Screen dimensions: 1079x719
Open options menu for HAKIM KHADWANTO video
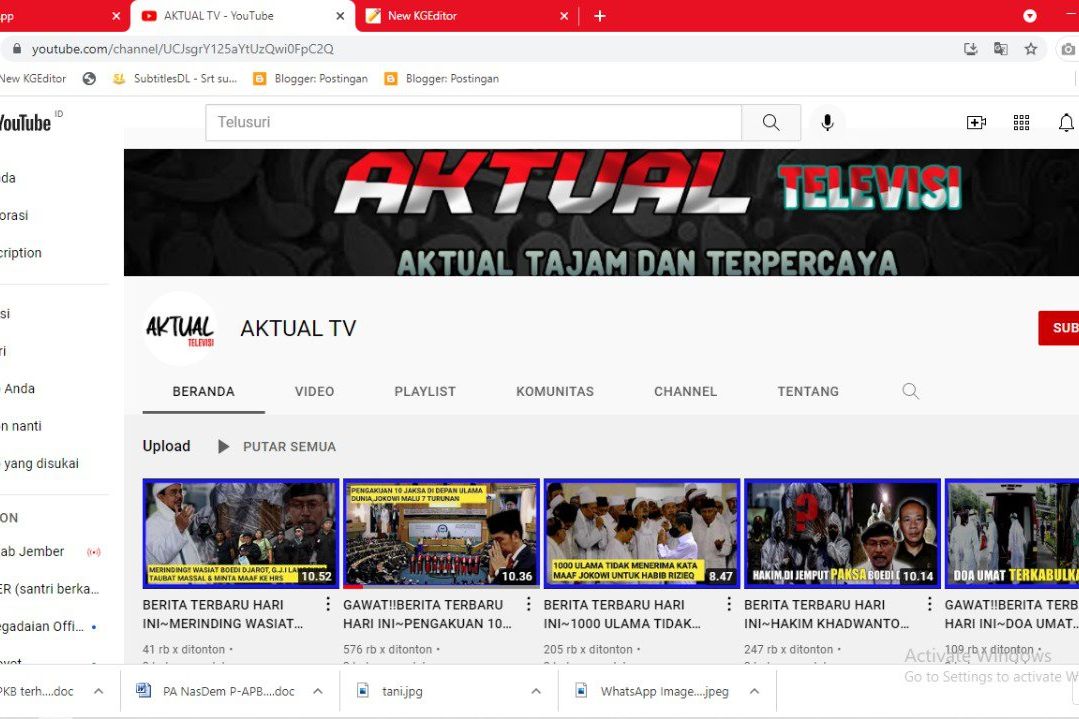point(929,604)
